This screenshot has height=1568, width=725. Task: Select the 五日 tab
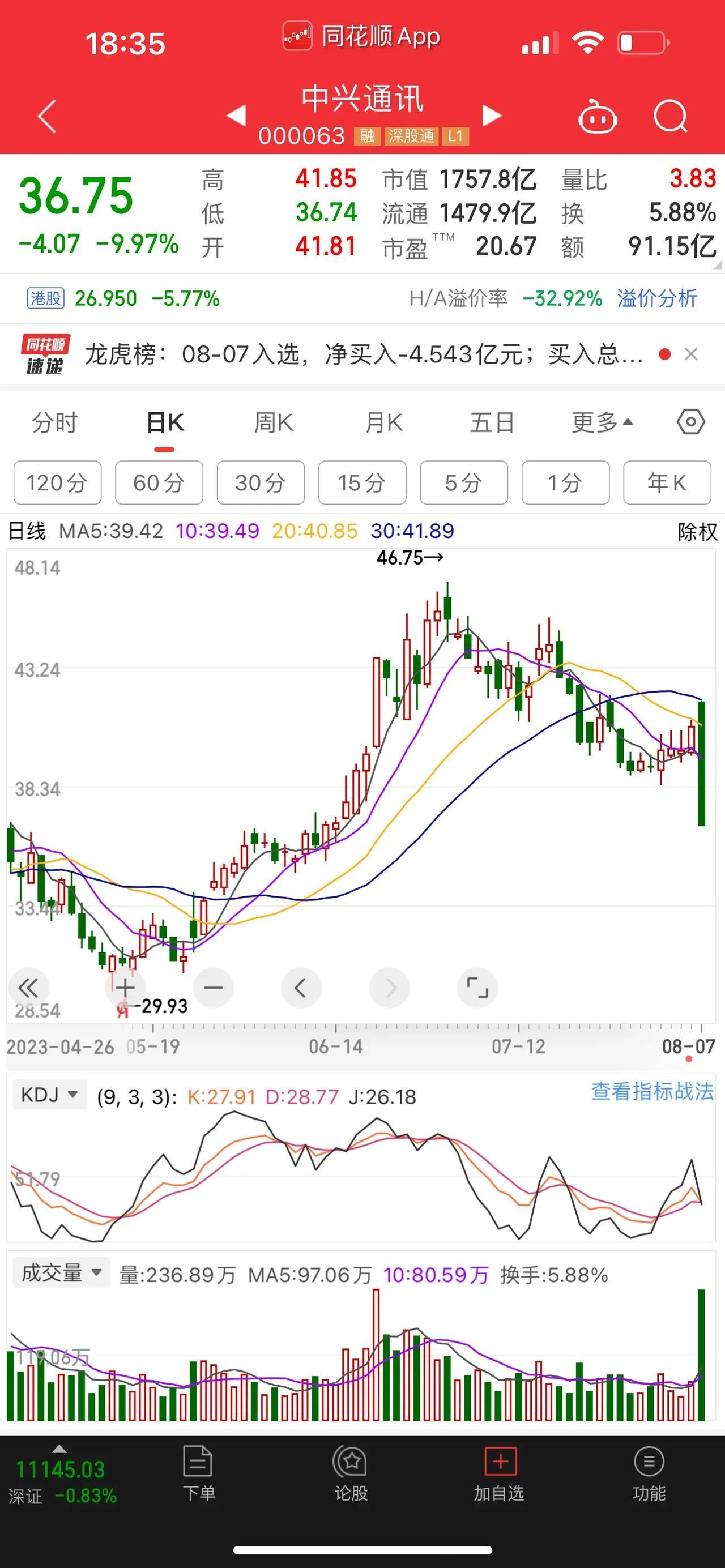click(492, 422)
